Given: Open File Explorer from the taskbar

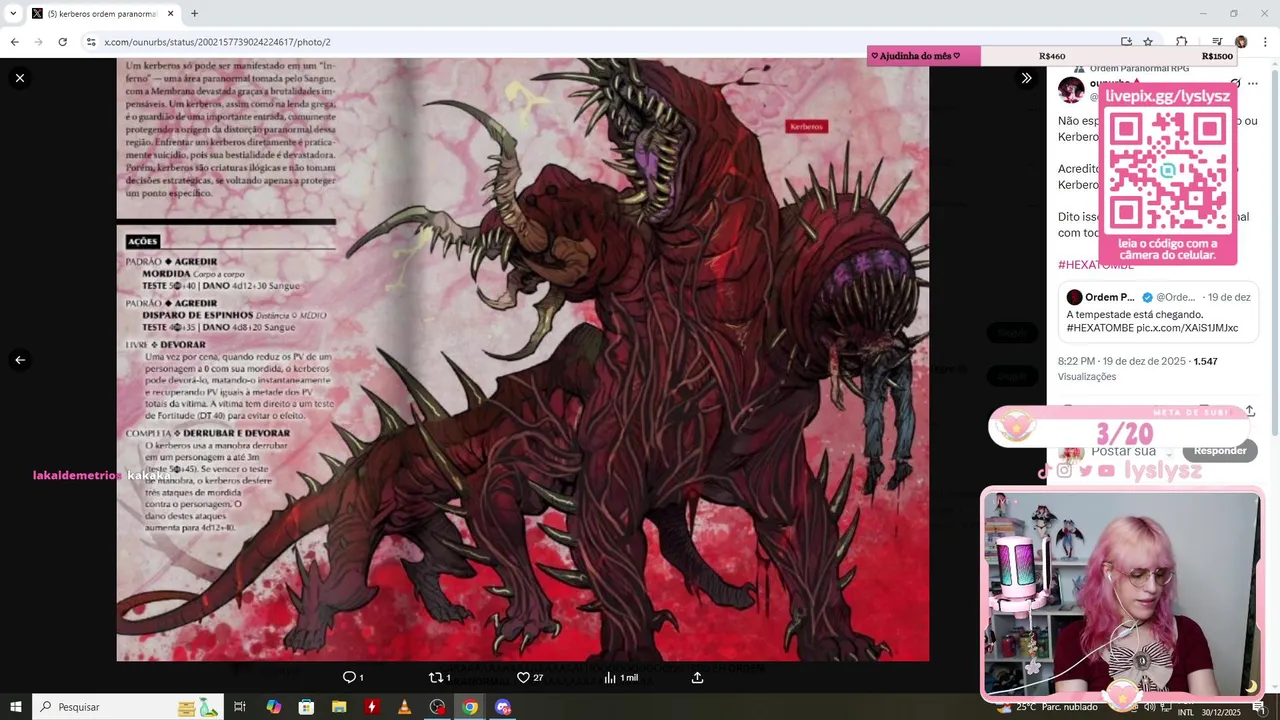Looking at the screenshot, I should (x=339, y=707).
